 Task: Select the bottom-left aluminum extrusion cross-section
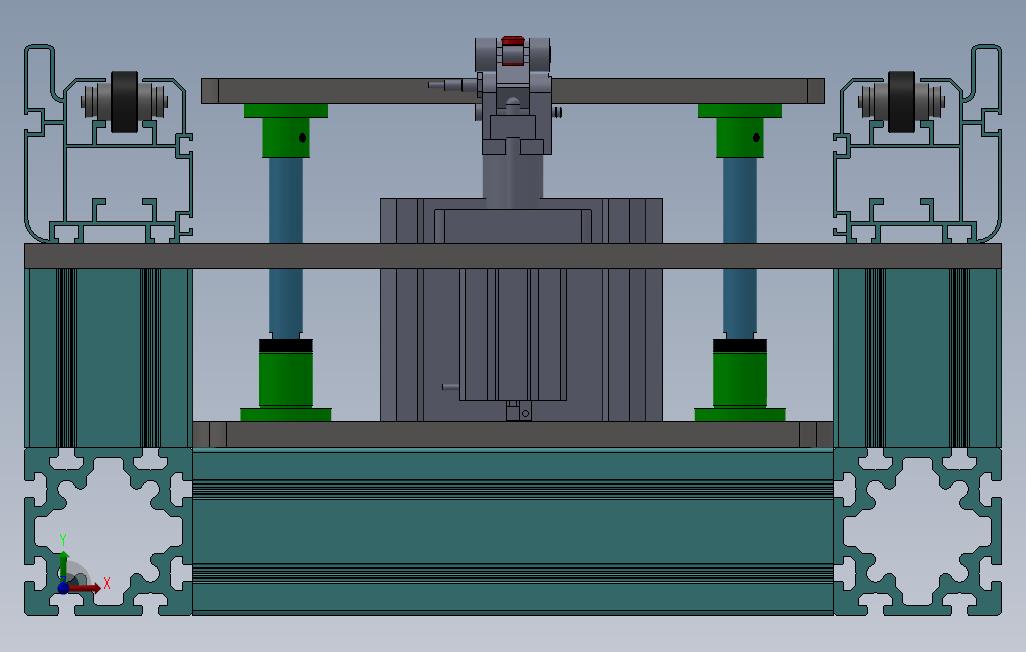click(109, 531)
